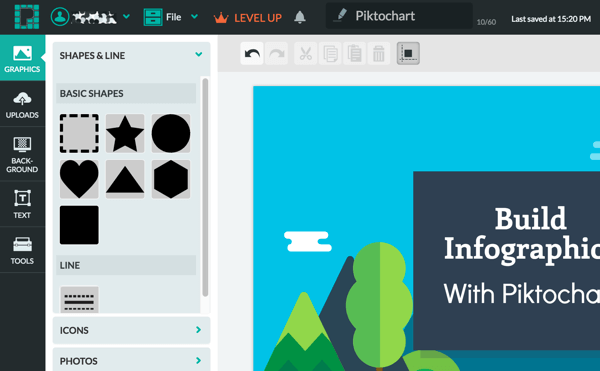Screen dimensions: 600x371
Task: Click the 'Last saved at 15:20 PM' text
Action: (551, 19)
